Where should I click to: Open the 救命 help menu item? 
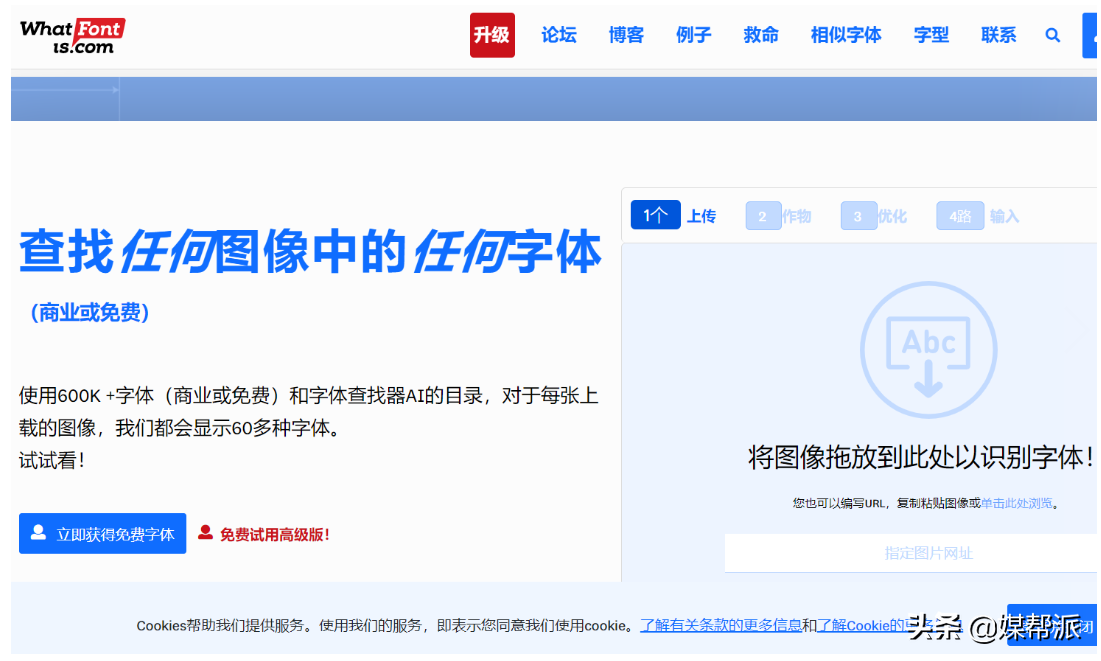click(x=760, y=35)
